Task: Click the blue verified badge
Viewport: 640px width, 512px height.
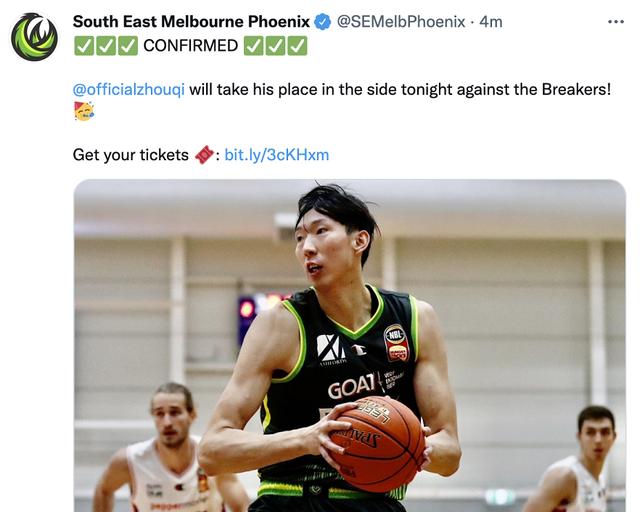Action: 322,22
